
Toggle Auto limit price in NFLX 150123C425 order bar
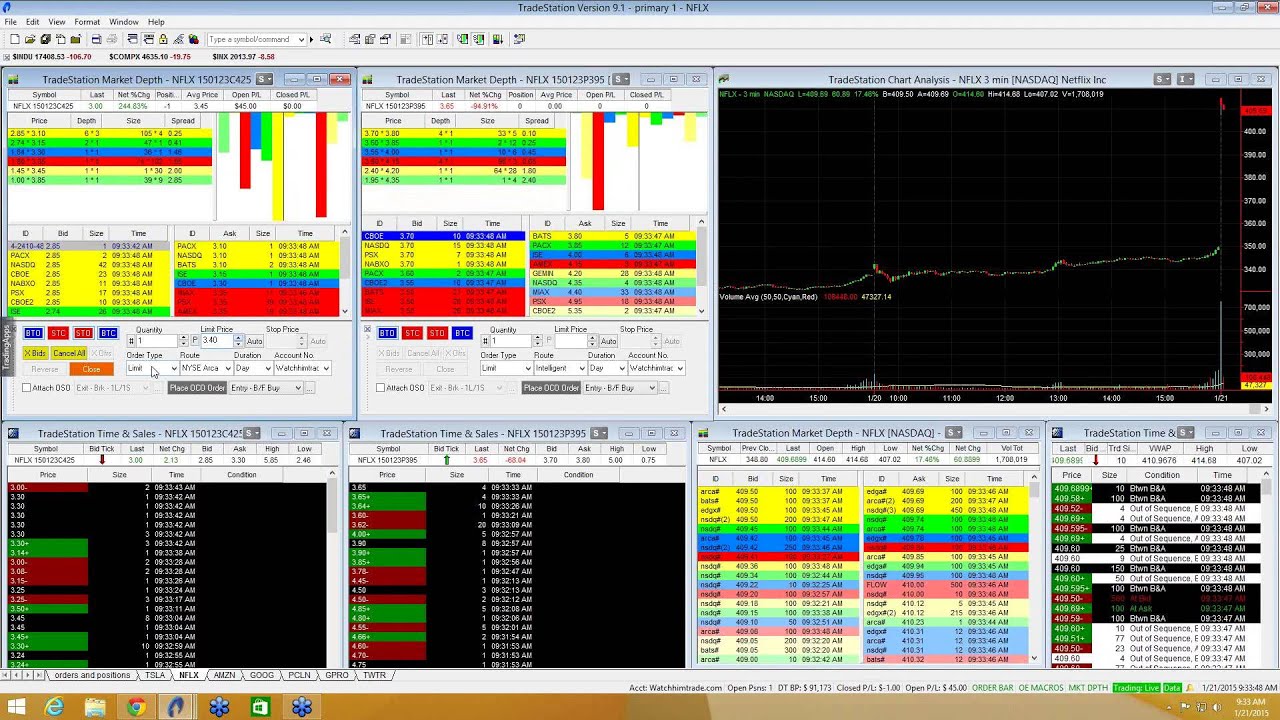pos(254,341)
